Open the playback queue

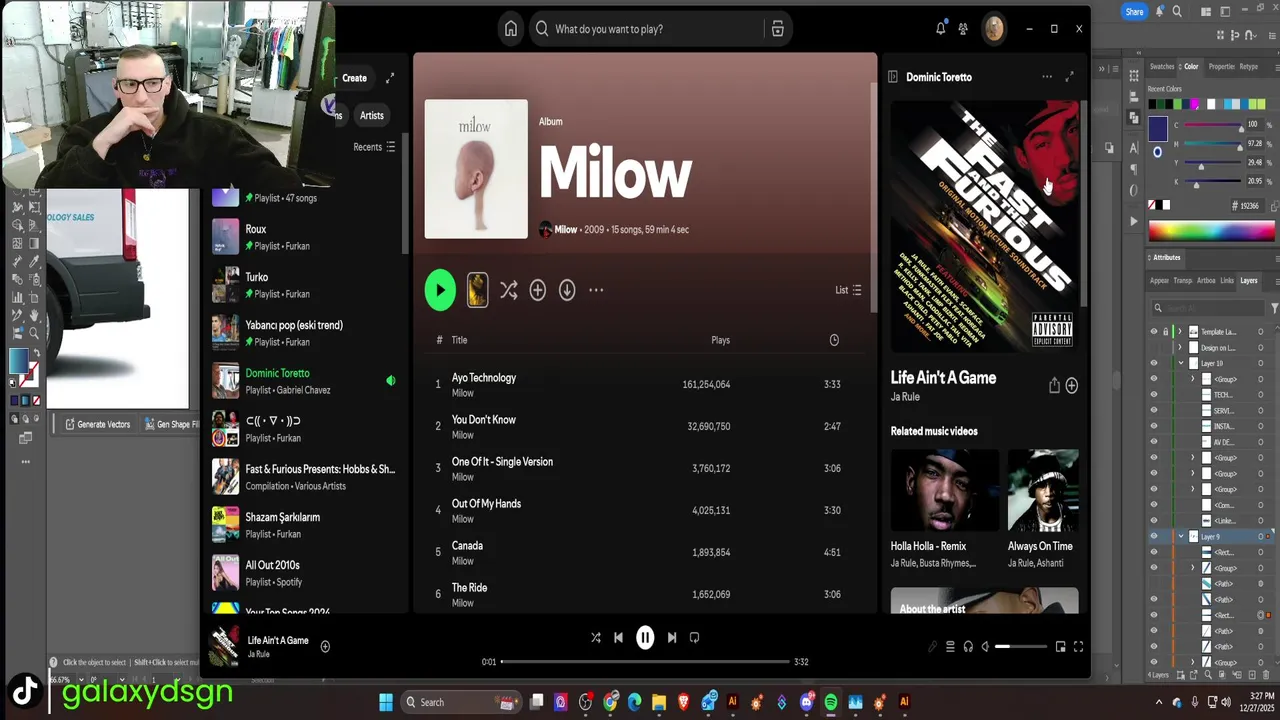[x=950, y=647]
